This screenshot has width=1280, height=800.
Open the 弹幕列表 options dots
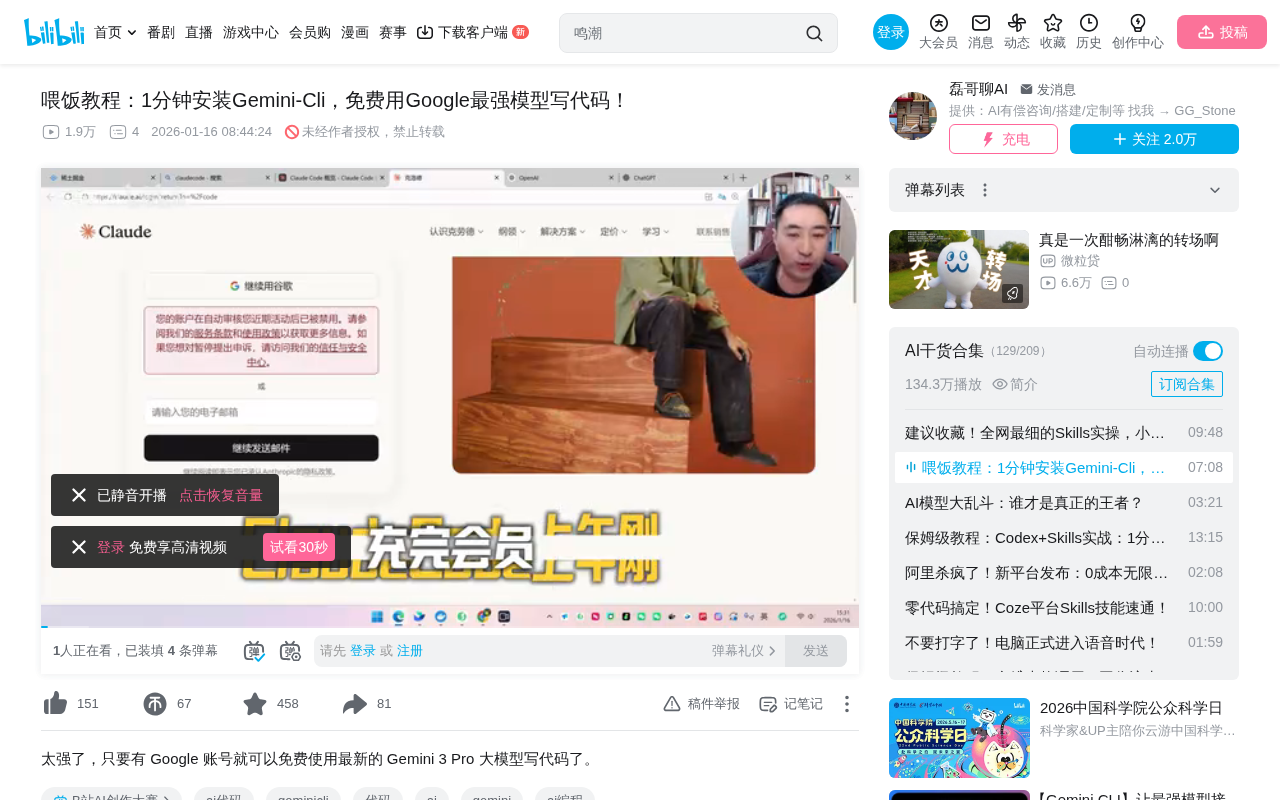(985, 190)
